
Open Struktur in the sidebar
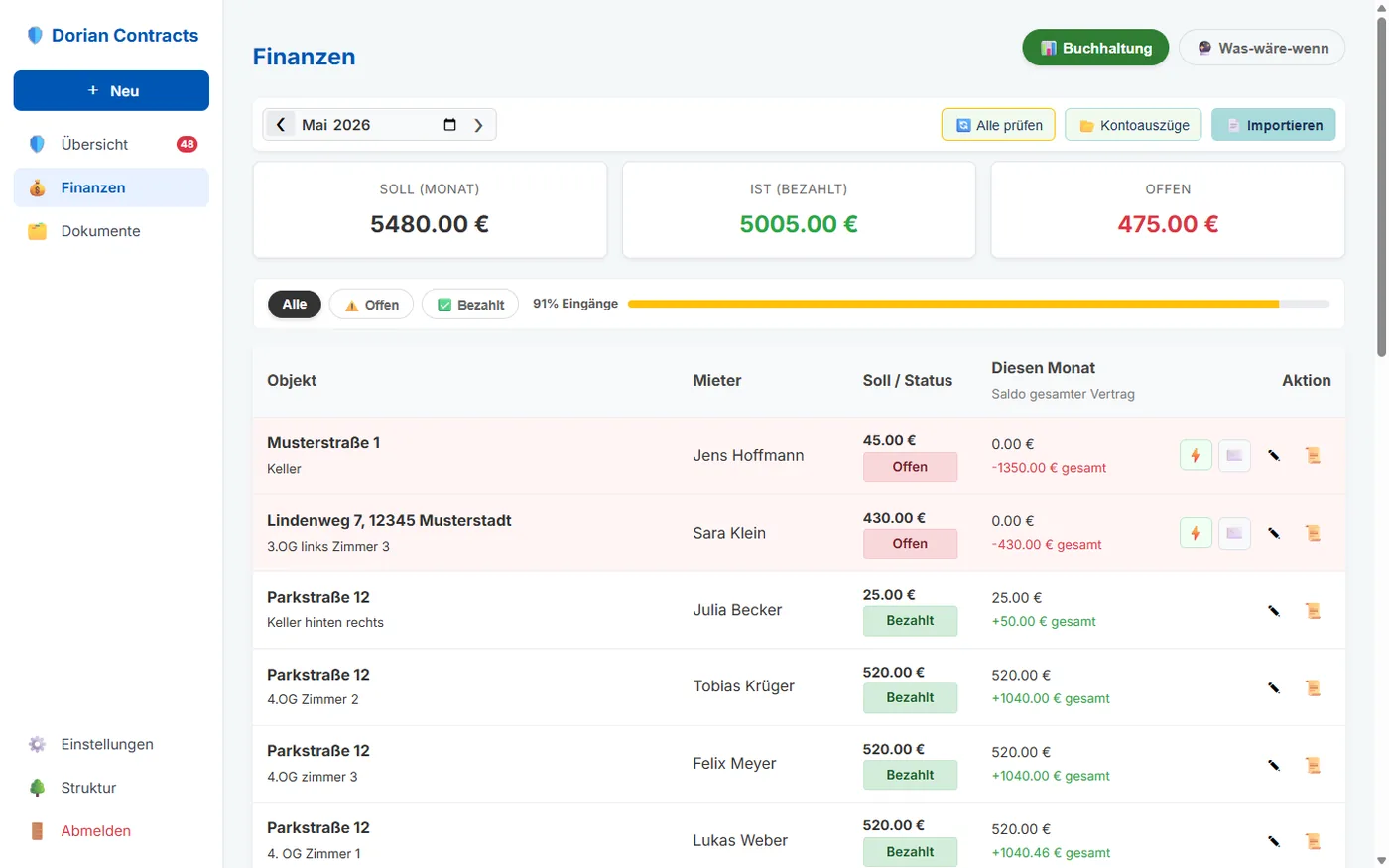pyautogui.click(x=111, y=788)
